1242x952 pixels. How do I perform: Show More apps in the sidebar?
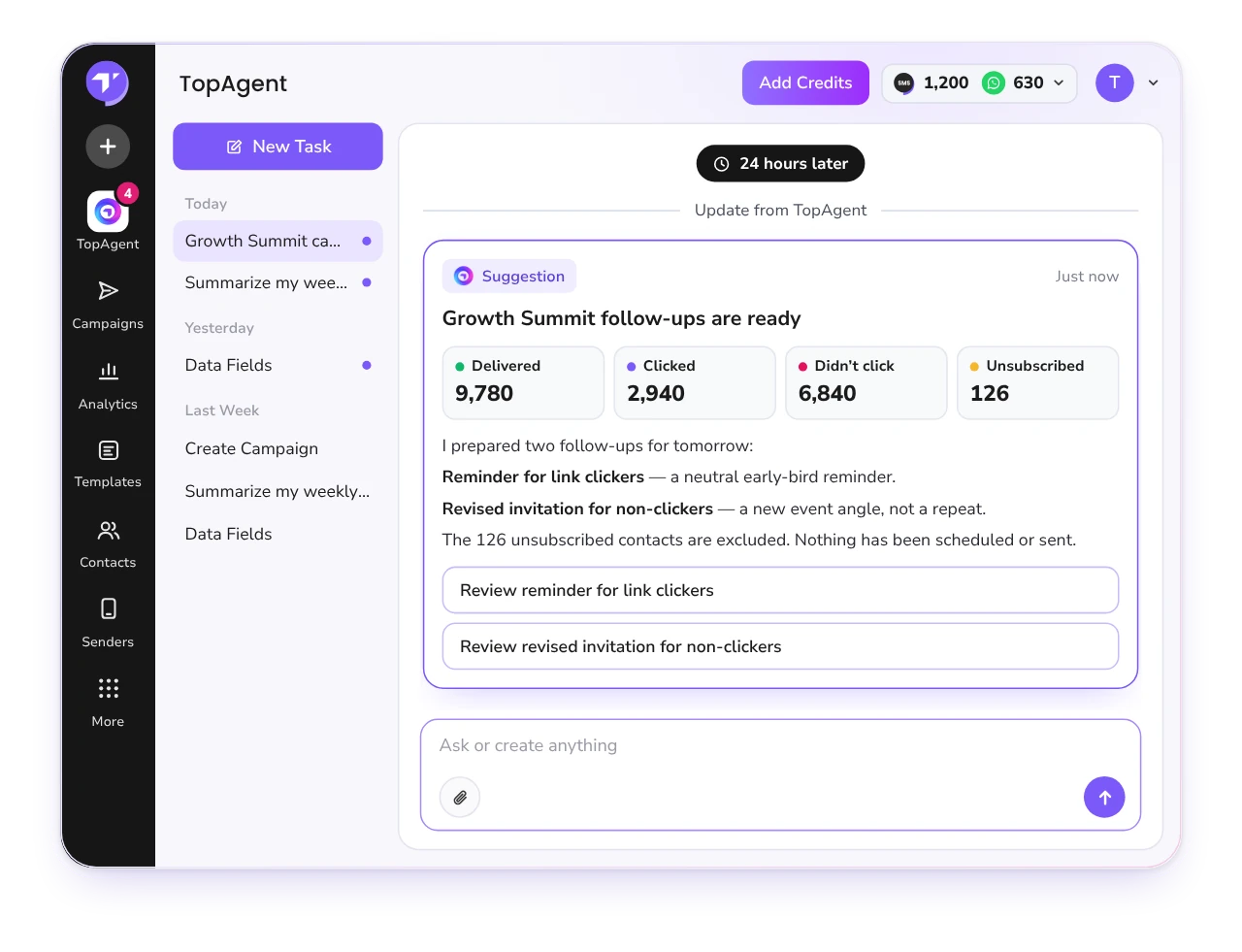(108, 704)
